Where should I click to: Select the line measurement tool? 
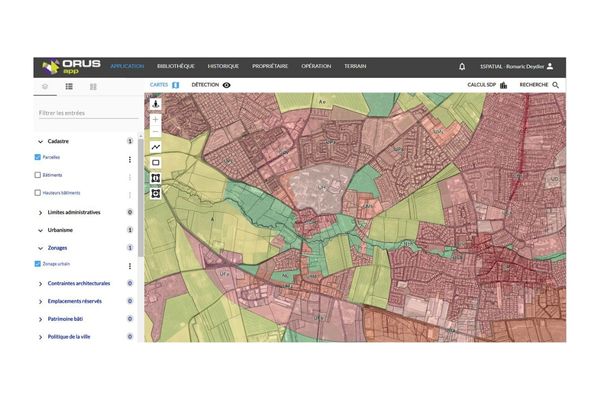pyautogui.click(x=155, y=147)
